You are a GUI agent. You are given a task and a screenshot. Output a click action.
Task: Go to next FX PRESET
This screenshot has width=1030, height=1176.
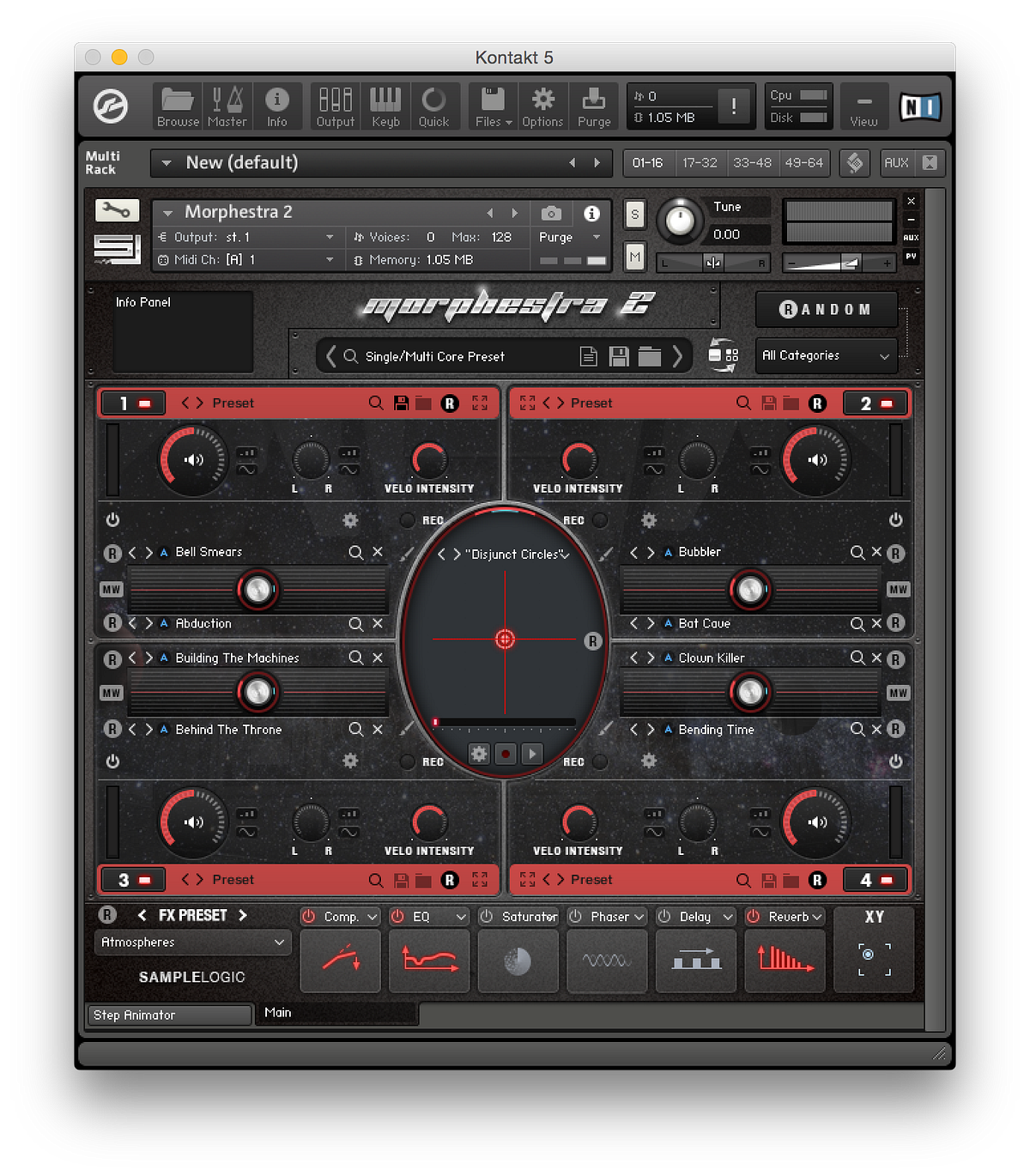coord(243,915)
